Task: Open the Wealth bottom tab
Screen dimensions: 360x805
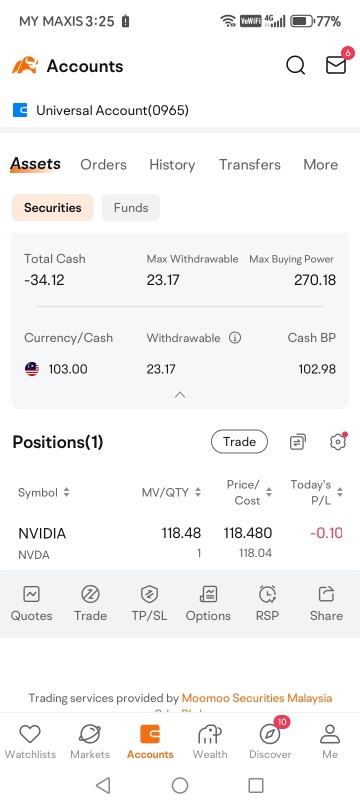Action: coord(210,742)
